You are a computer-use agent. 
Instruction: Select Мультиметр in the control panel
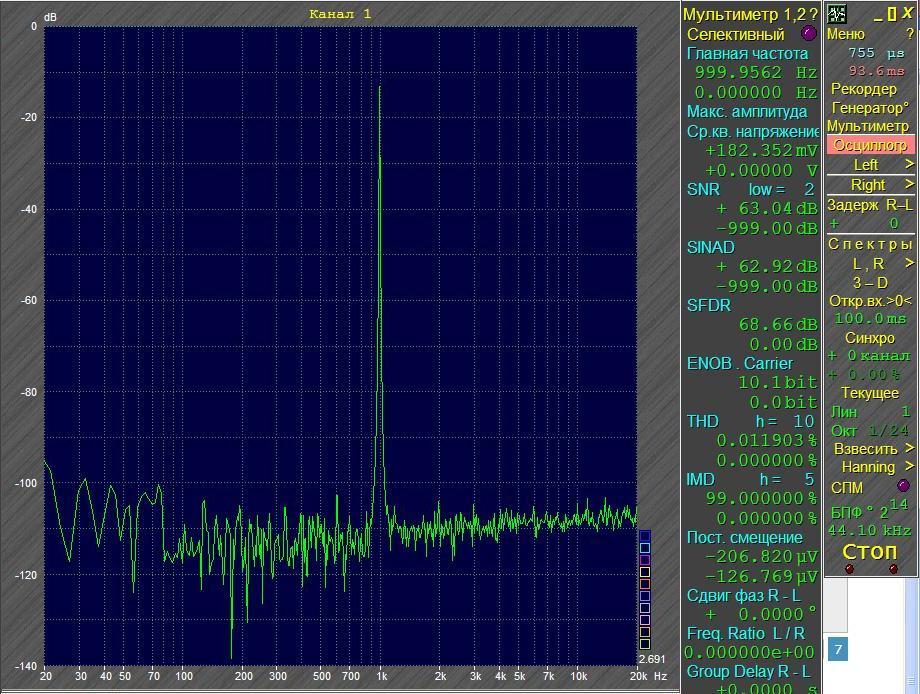pyautogui.click(x=868, y=126)
